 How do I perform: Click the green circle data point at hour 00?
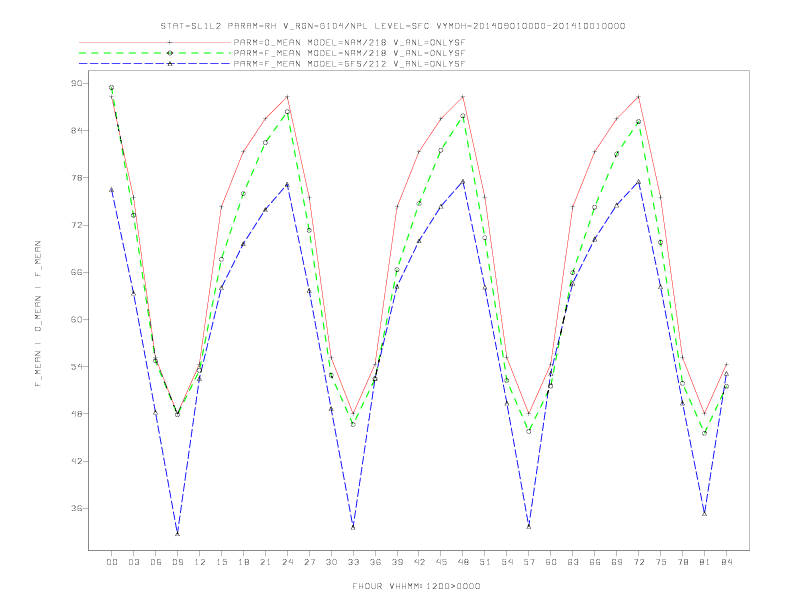tap(112, 87)
